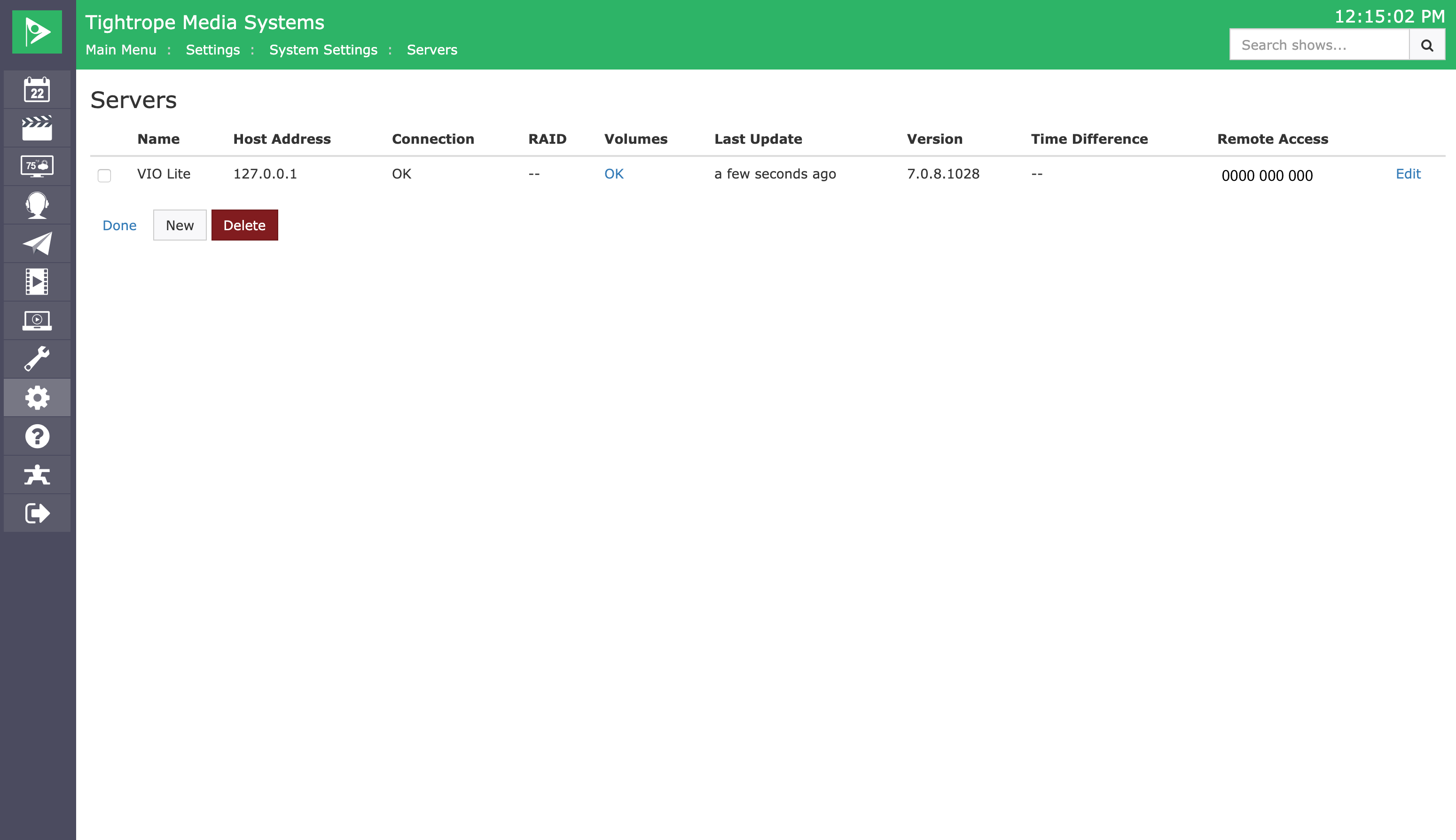Click remote access code 0000 000 000
1456x840 pixels.
click(1267, 175)
